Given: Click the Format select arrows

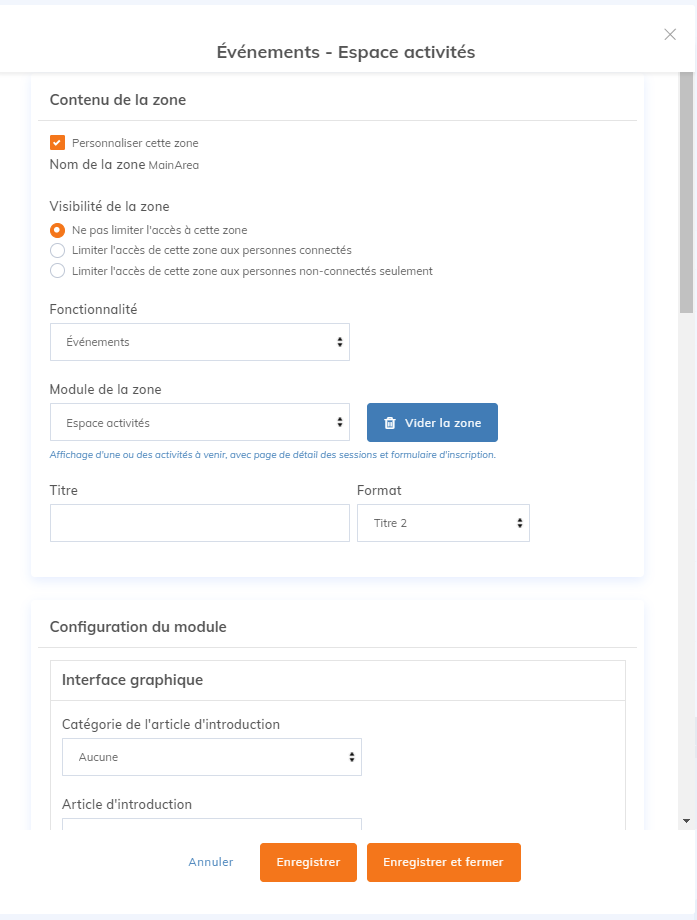Looking at the screenshot, I should tap(520, 523).
